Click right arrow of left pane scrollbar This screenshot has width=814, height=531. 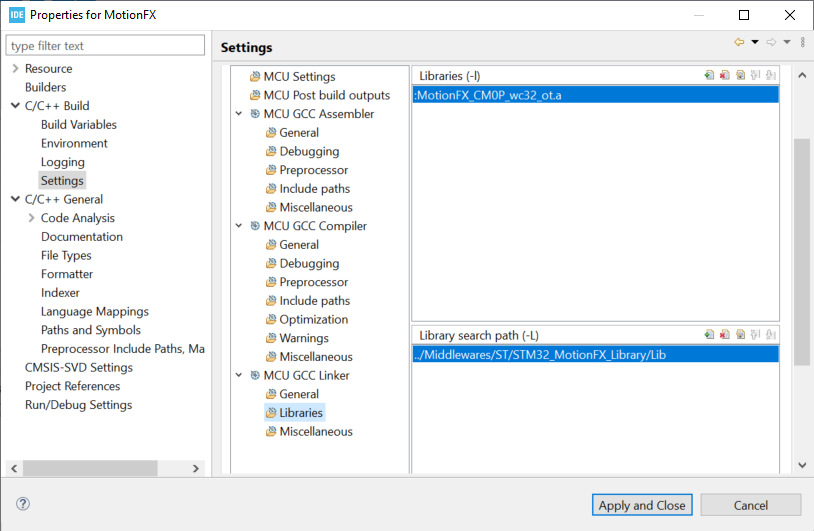pyautogui.click(x=196, y=468)
